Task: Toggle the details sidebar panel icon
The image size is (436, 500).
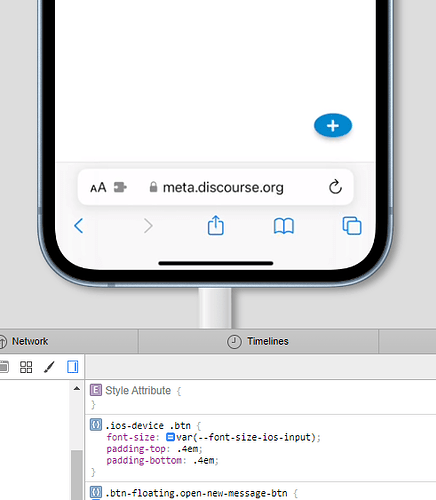Action: pyautogui.click(x=73, y=367)
